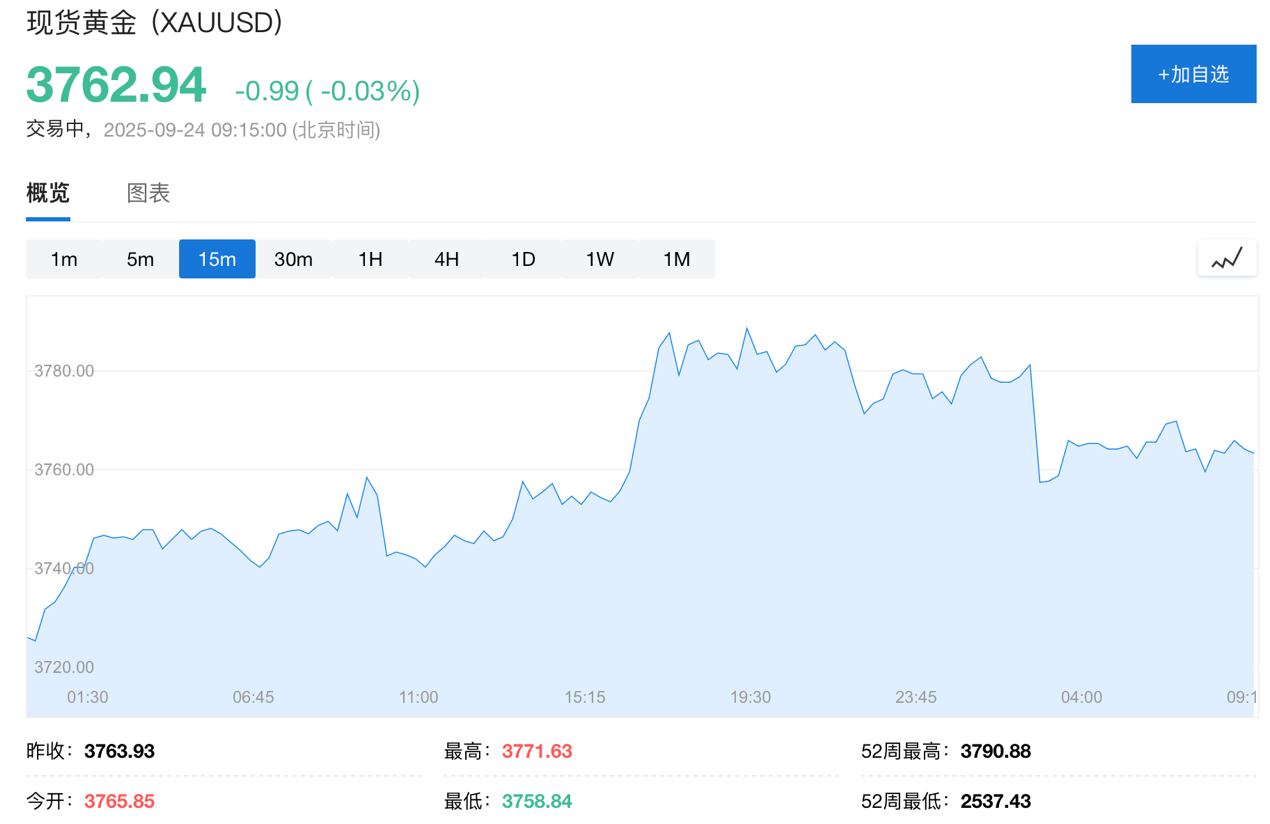
Task: Choose the 1H timeframe
Action: pyautogui.click(x=370, y=259)
